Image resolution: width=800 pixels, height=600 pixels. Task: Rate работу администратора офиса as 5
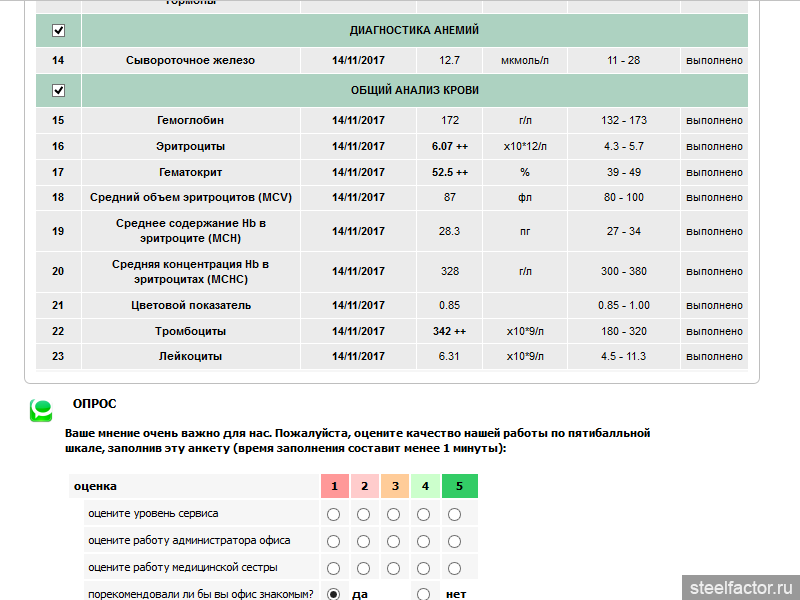click(454, 541)
